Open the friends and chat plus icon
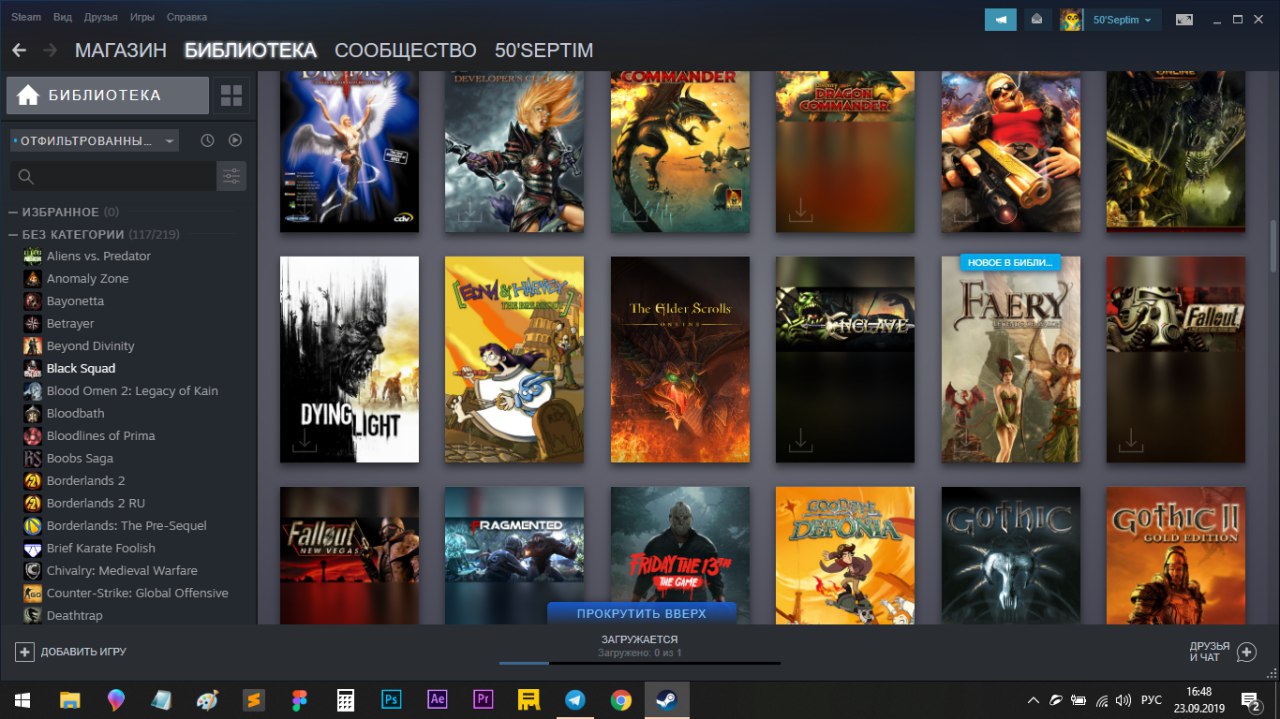Viewport: 1280px width, 719px height. tap(1246, 652)
